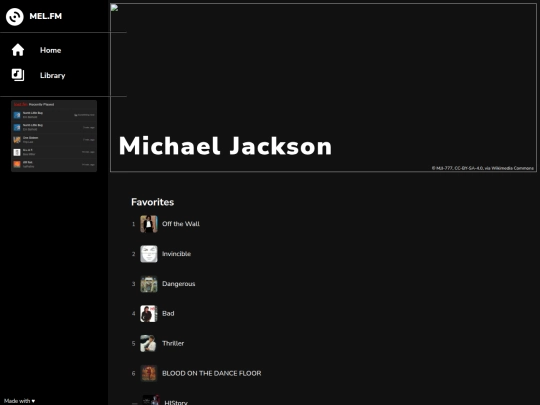
Task: Select the Bad album title
Action: click(x=168, y=313)
